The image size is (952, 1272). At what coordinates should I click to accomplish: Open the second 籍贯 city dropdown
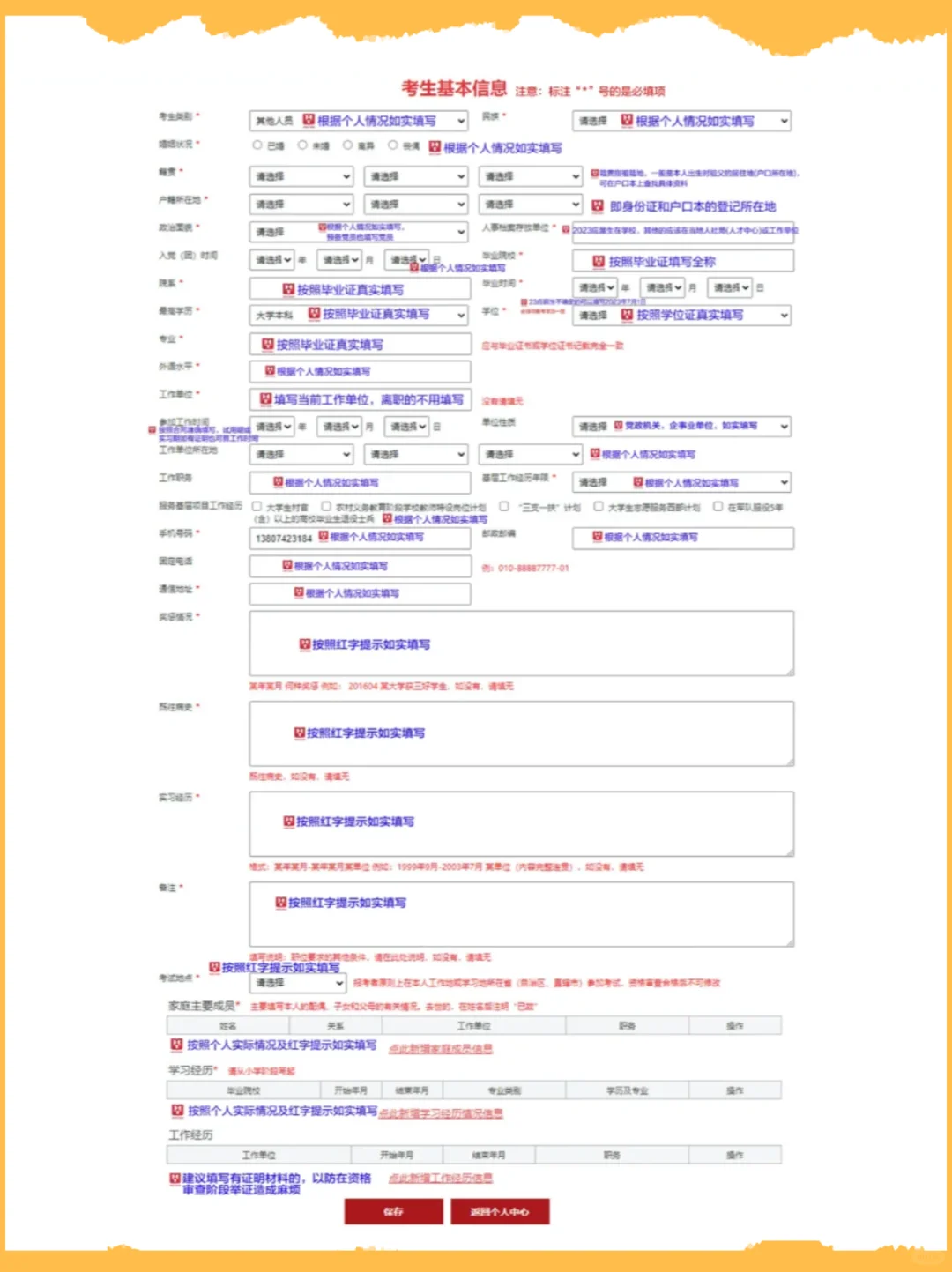tap(416, 176)
